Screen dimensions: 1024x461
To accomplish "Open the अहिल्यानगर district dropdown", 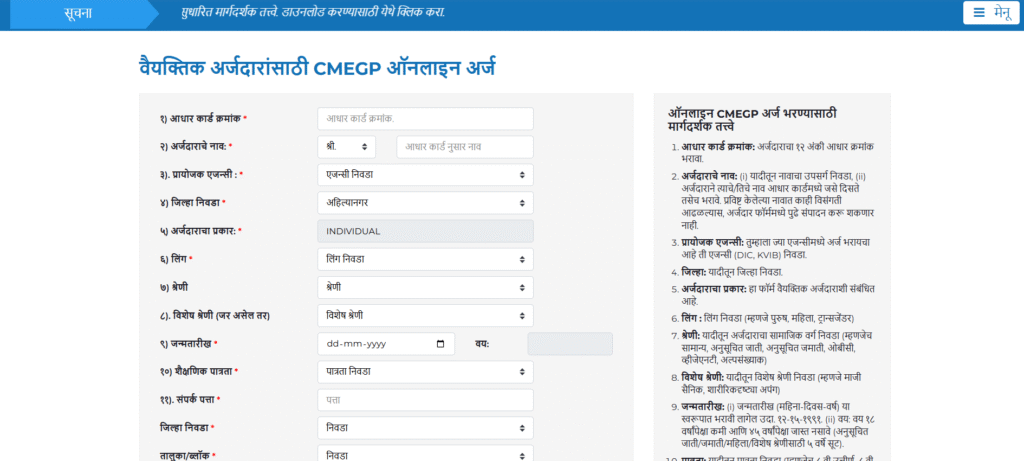I will [425, 203].
